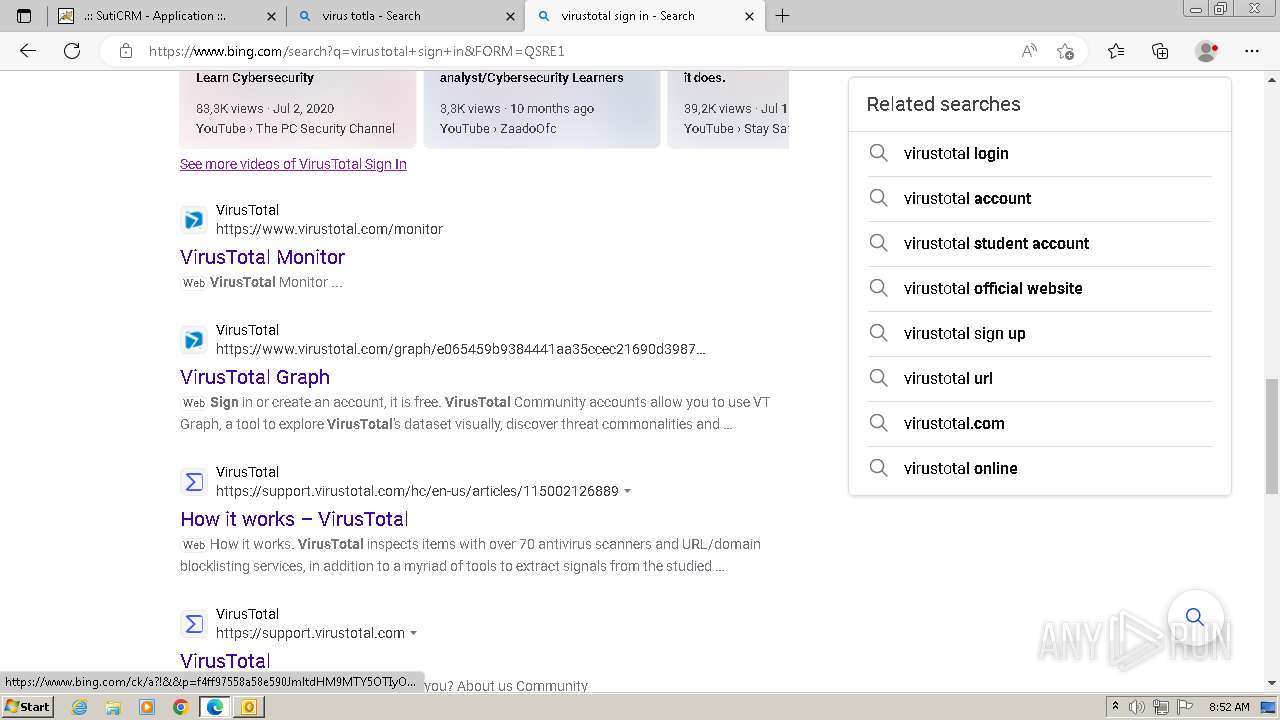Viewport: 1280px width, 720px height.
Task: Open Learn Cybersecurity video card
Action: 298,108
